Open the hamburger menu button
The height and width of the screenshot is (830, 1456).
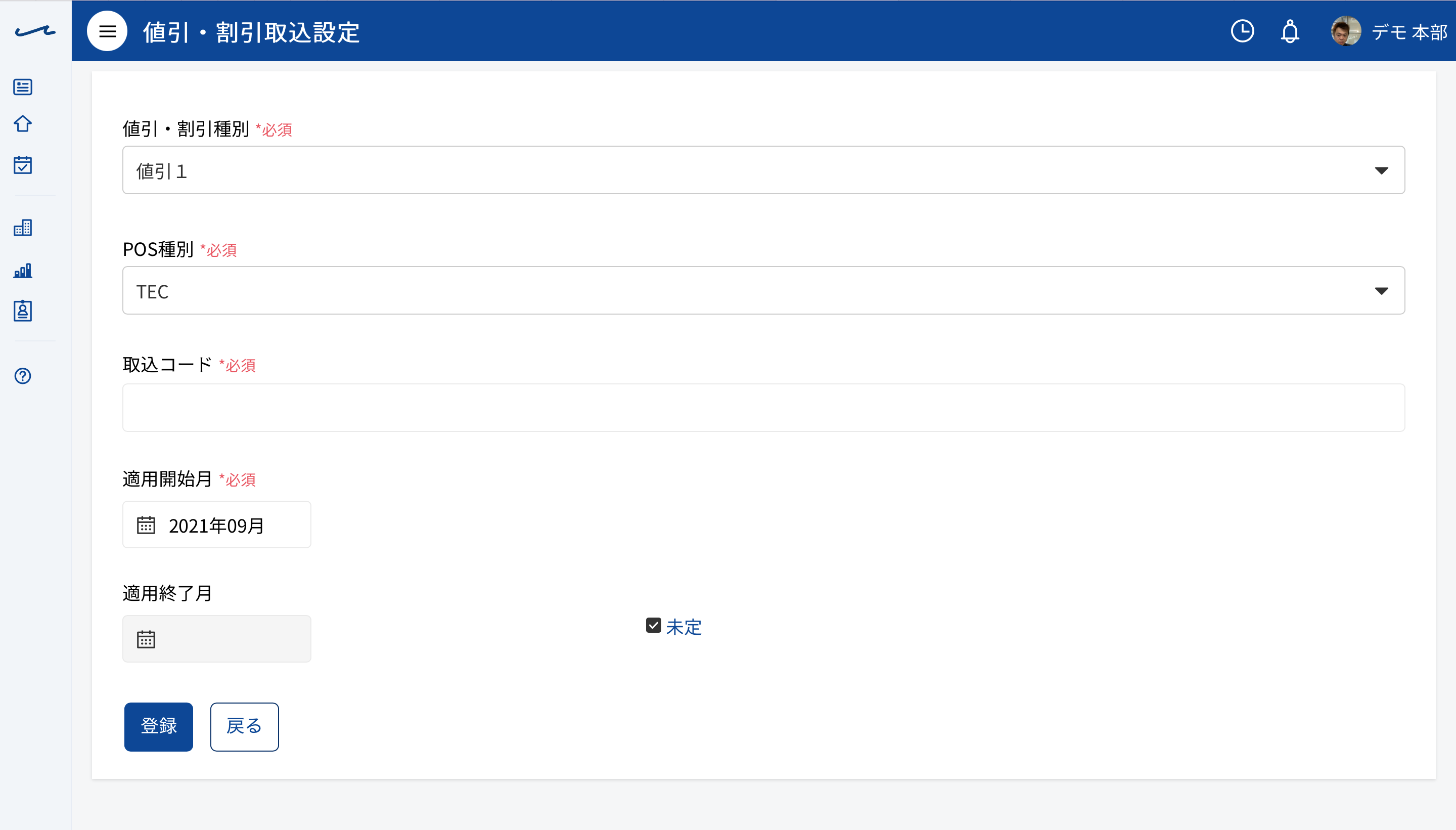[107, 31]
